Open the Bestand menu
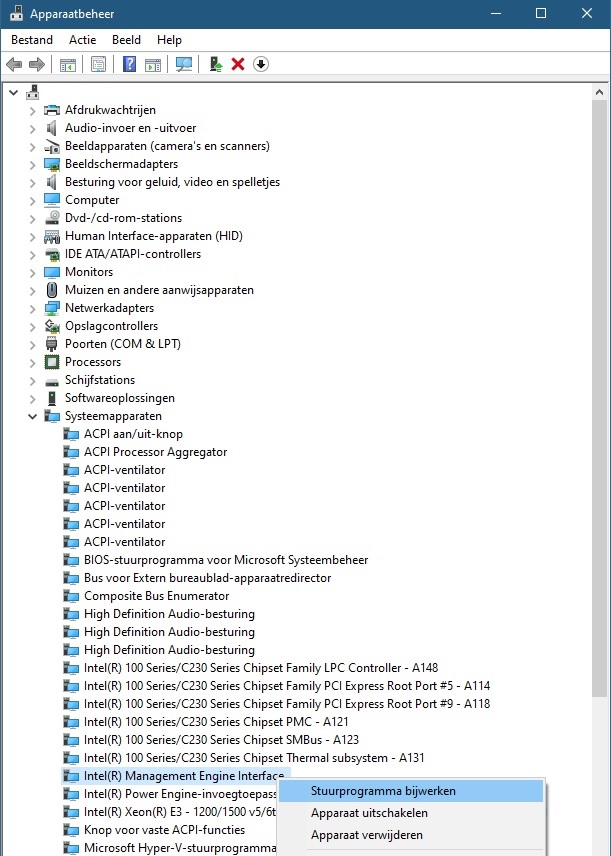Viewport: 611px width, 856px height. point(32,40)
